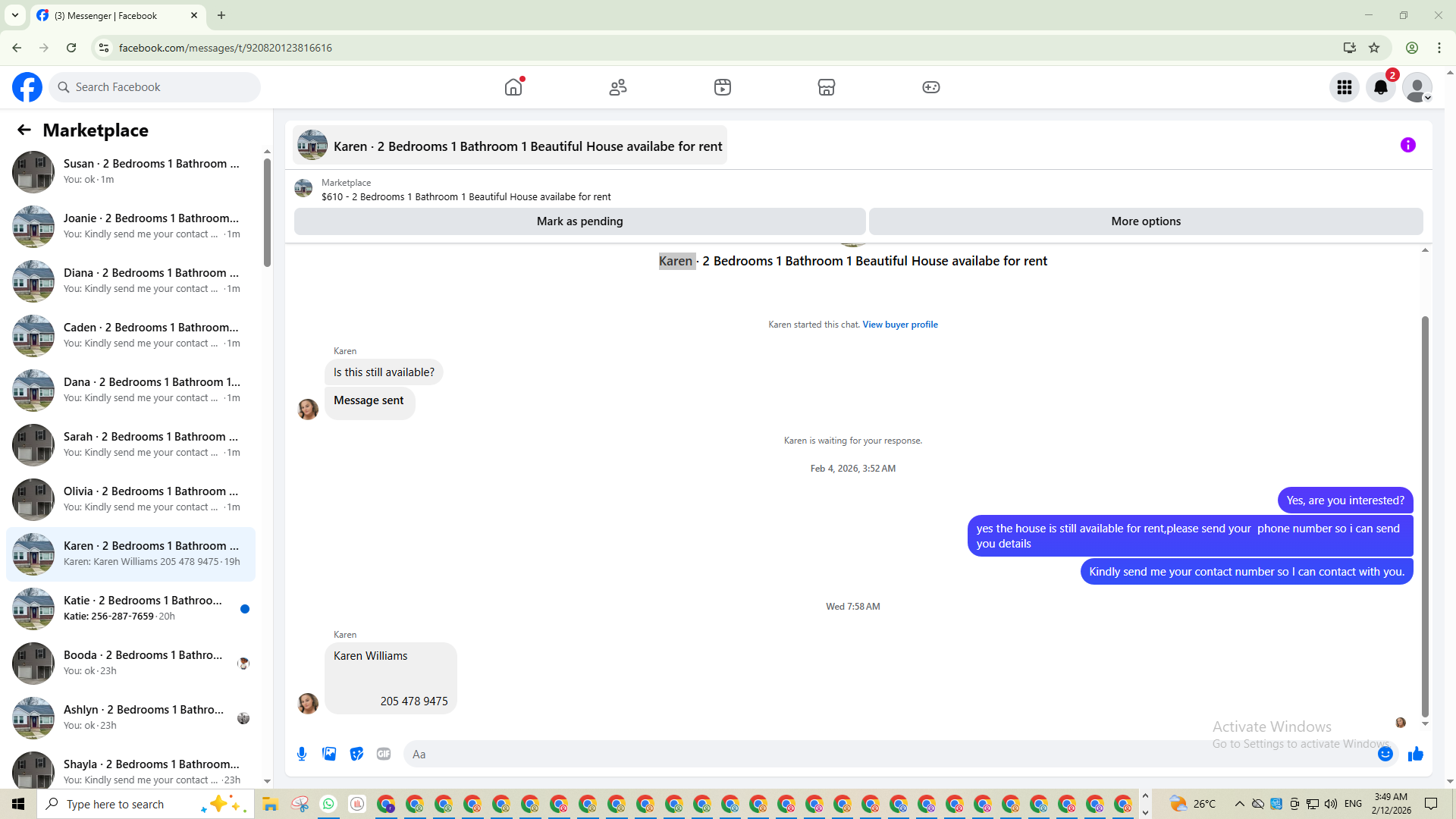This screenshot has width=1456, height=819.
Task: Open conversation information panel icon
Action: 1408,145
